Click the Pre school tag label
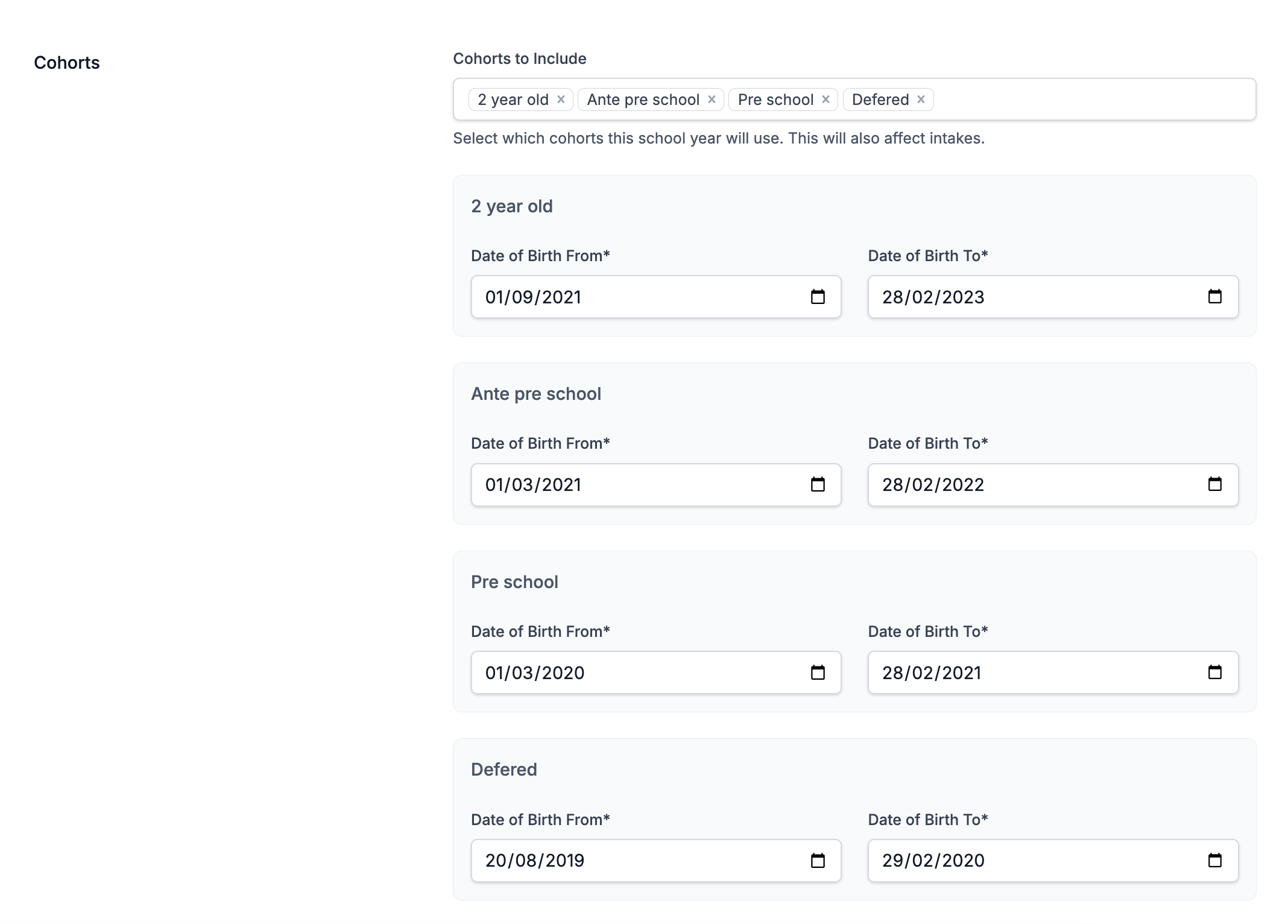Image resolution: width=1288 pixels, height=924 pixels. click(775, 100)
